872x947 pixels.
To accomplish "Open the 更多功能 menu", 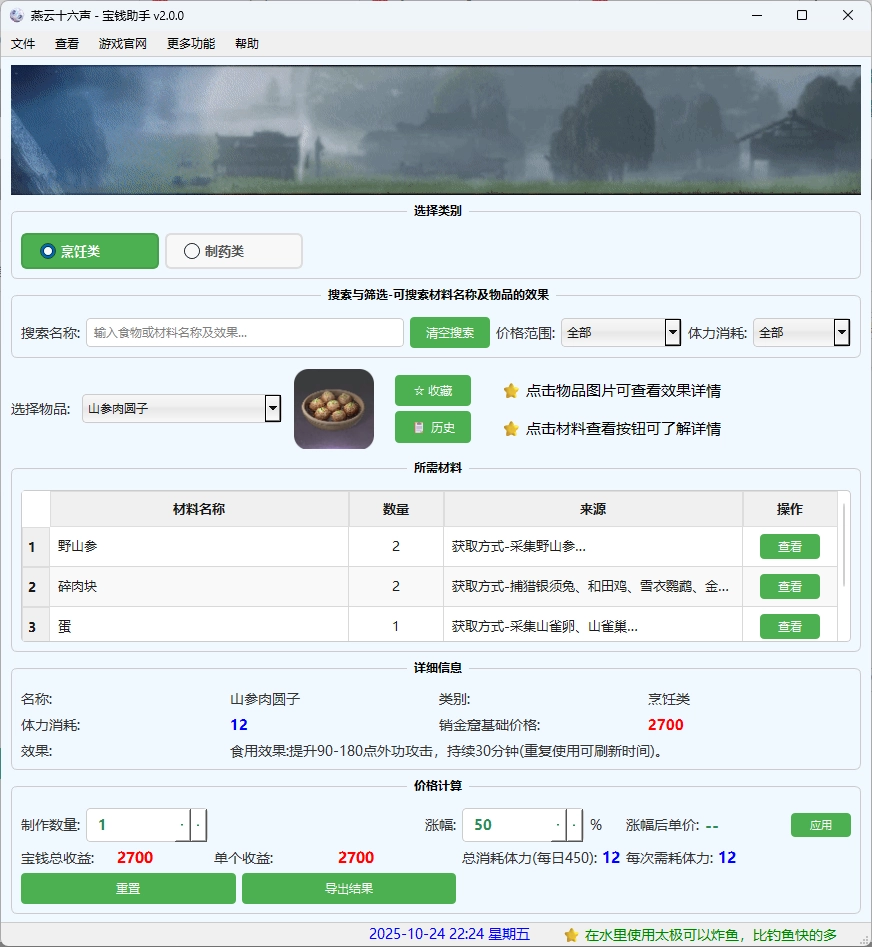I will [x=191, y=44].
